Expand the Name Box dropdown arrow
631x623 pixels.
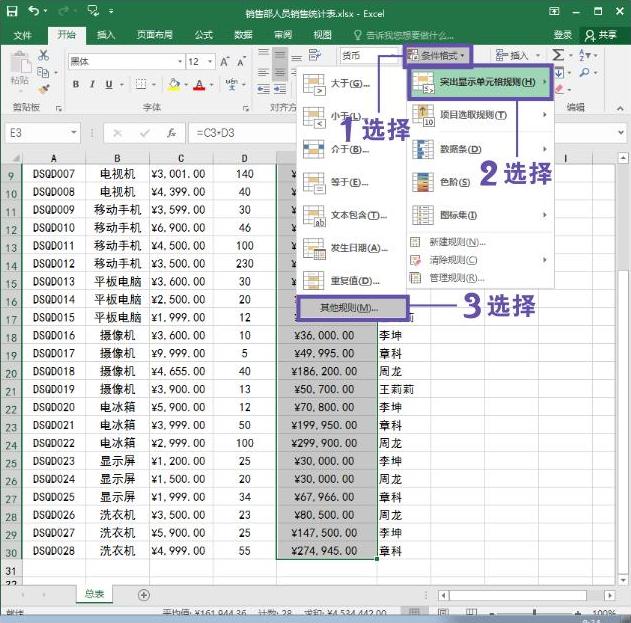pos(74,132)
